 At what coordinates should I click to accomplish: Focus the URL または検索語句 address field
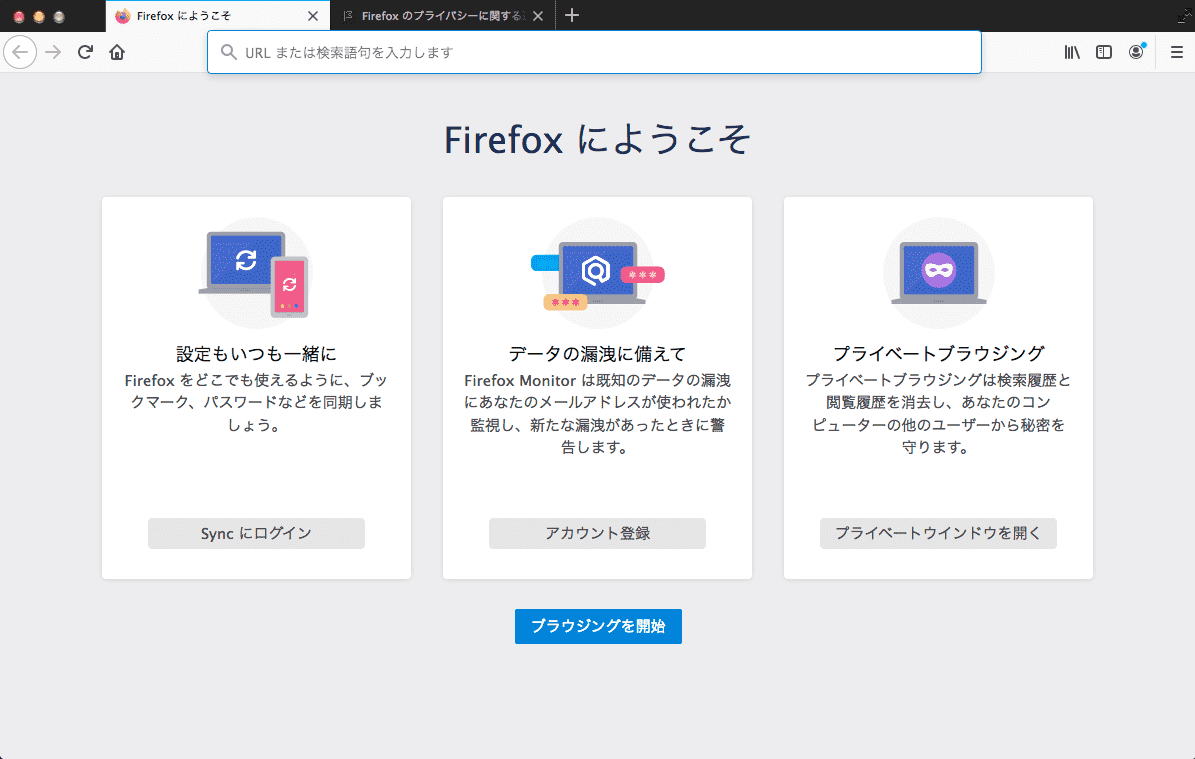pyautogui.click(x=594, y=52)
